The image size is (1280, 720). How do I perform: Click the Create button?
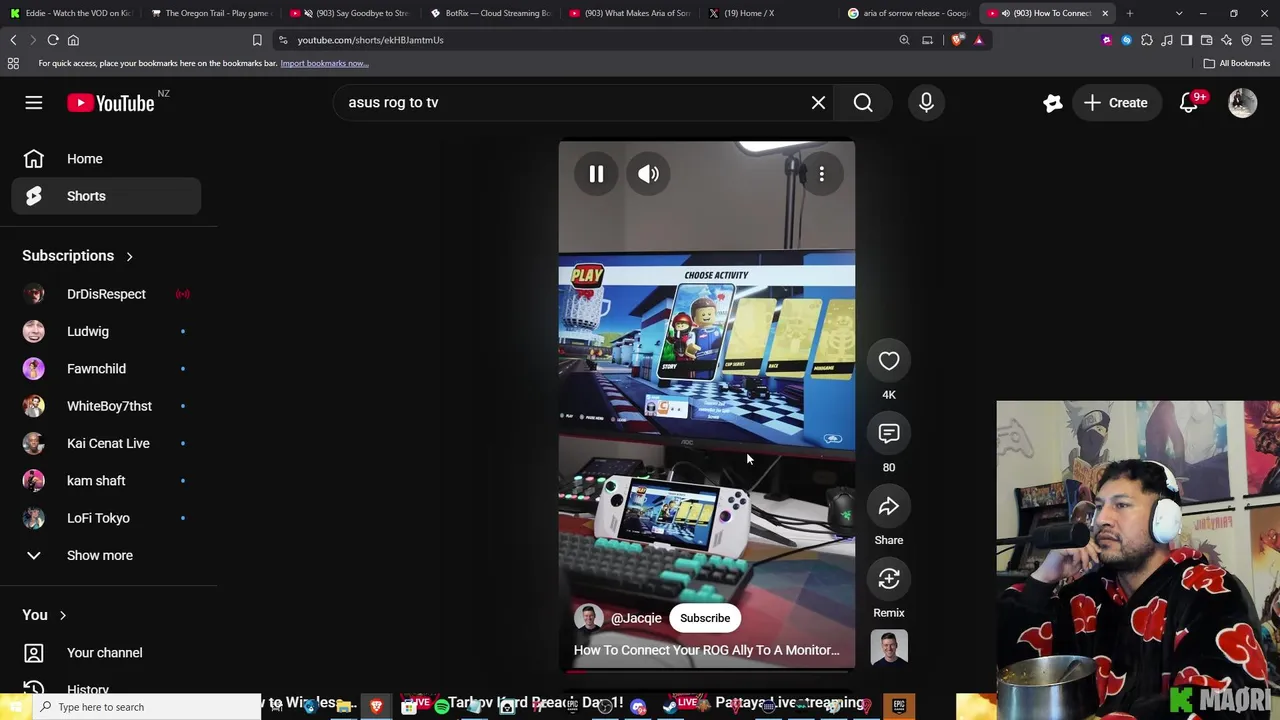1115,103
